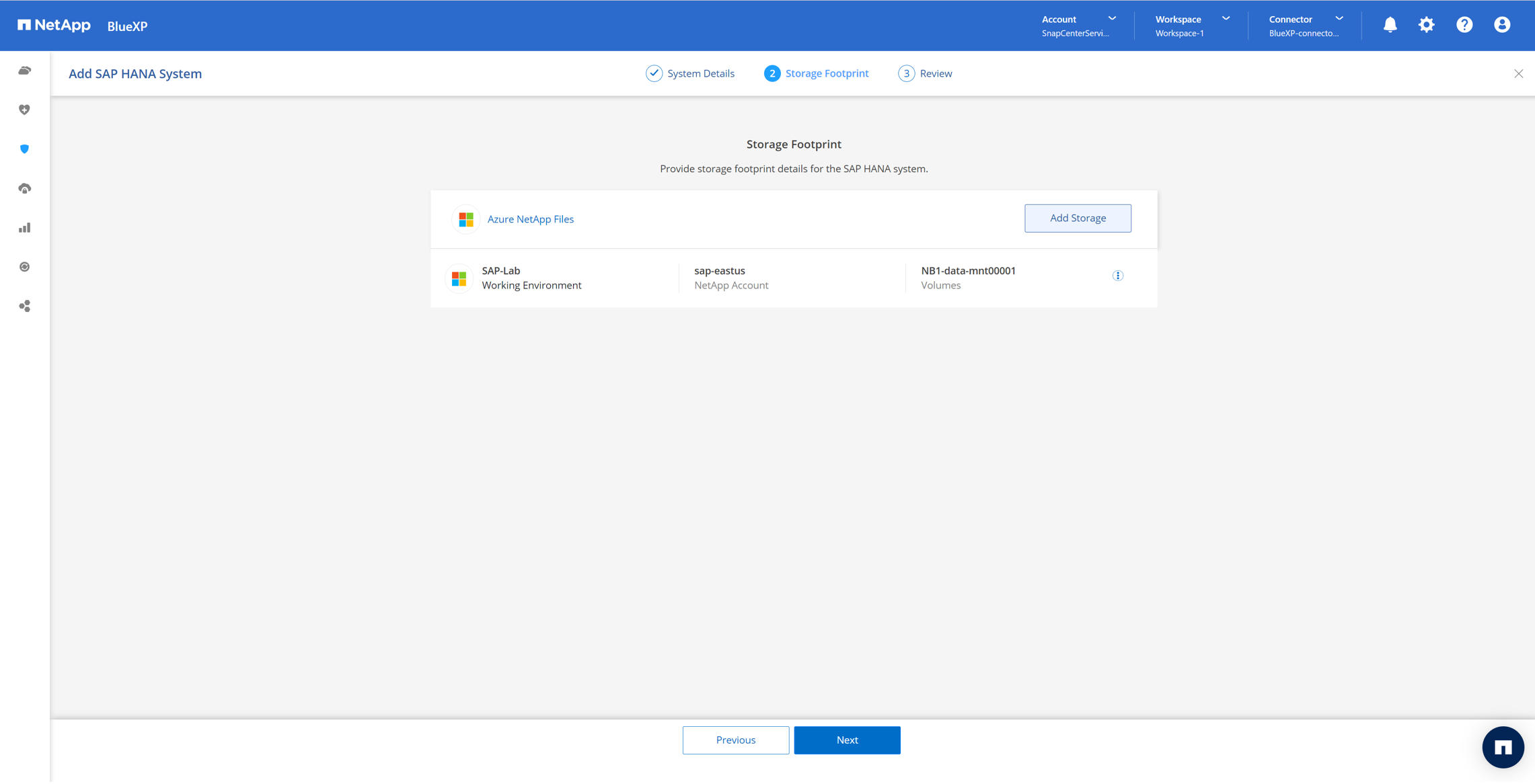1535x784 pixels.
Task: Click the help question mark icon
Action: point(1464,26)
